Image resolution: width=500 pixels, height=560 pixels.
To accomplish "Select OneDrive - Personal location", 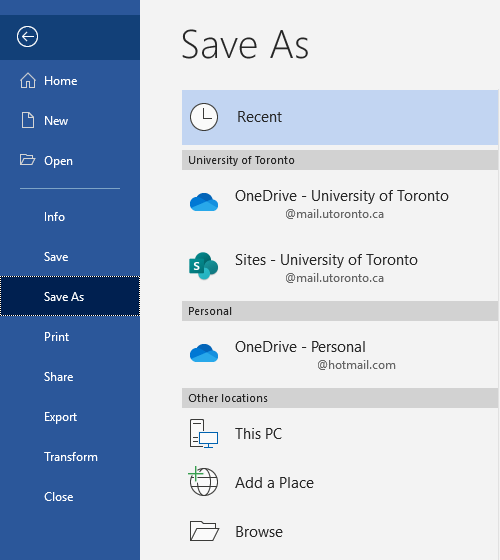I will [300, 347].
